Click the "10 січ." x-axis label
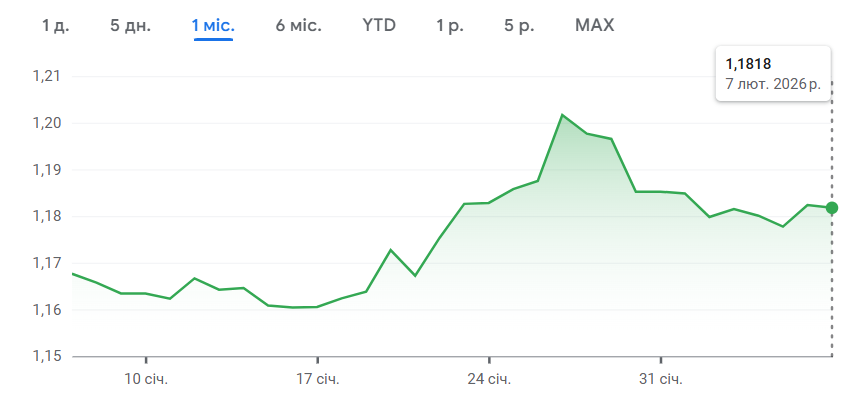 point(145,379)
